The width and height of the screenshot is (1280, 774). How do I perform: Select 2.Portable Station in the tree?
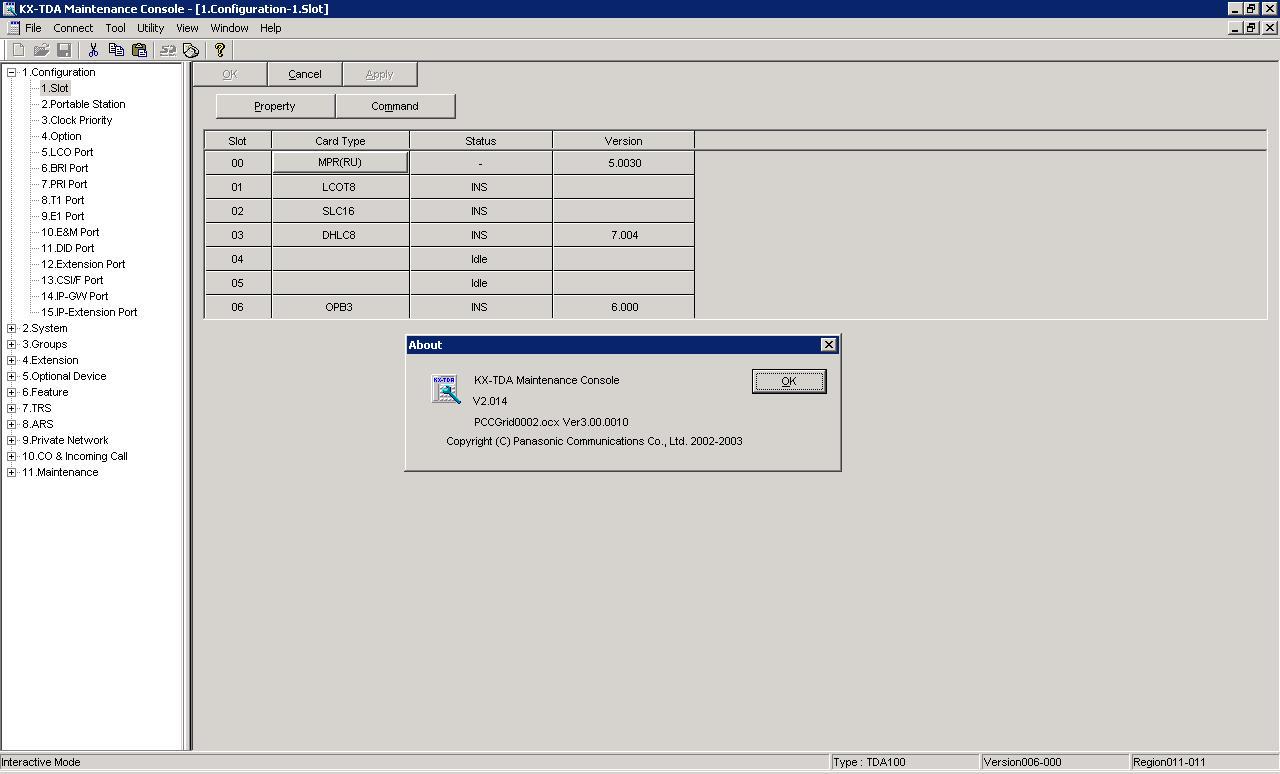point(83,104)
